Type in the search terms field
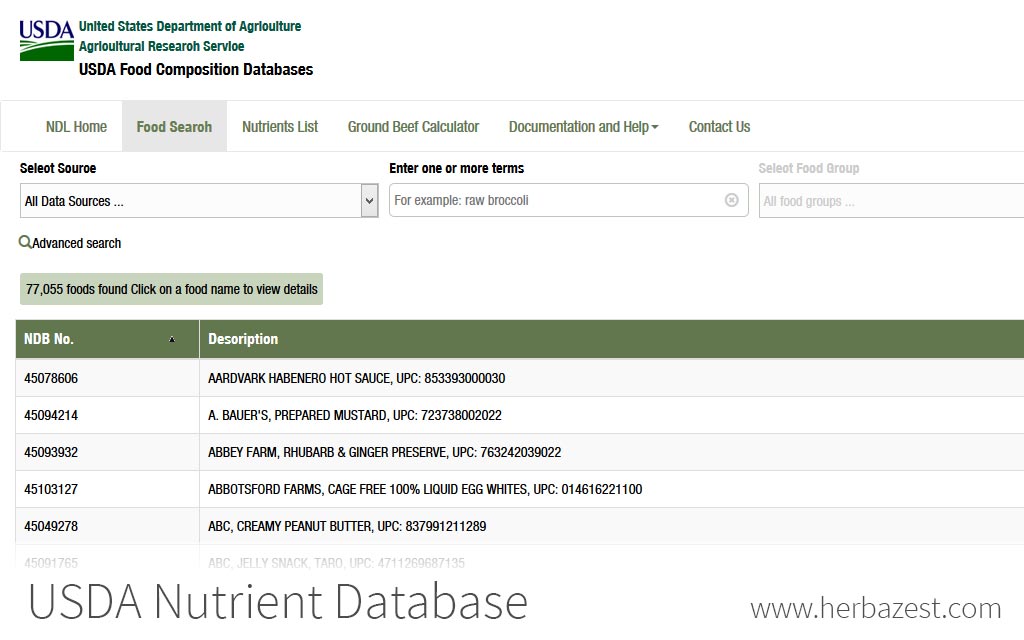Image resolution: width=1024 pixels, height=640 pixels. (x=555, y=200)
